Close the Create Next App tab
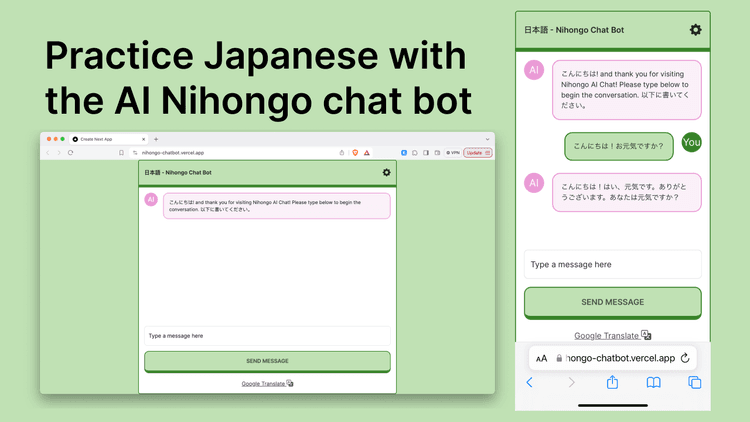 coord(143,139)
